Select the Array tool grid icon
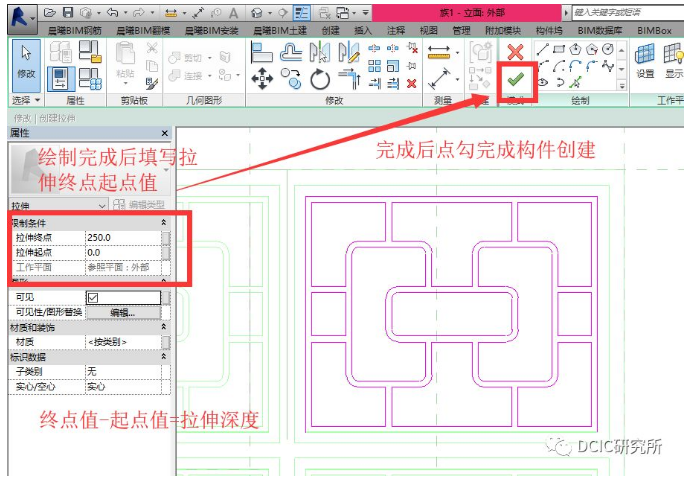The width and height of the screenshot is (690, 480). coord(374,66)
